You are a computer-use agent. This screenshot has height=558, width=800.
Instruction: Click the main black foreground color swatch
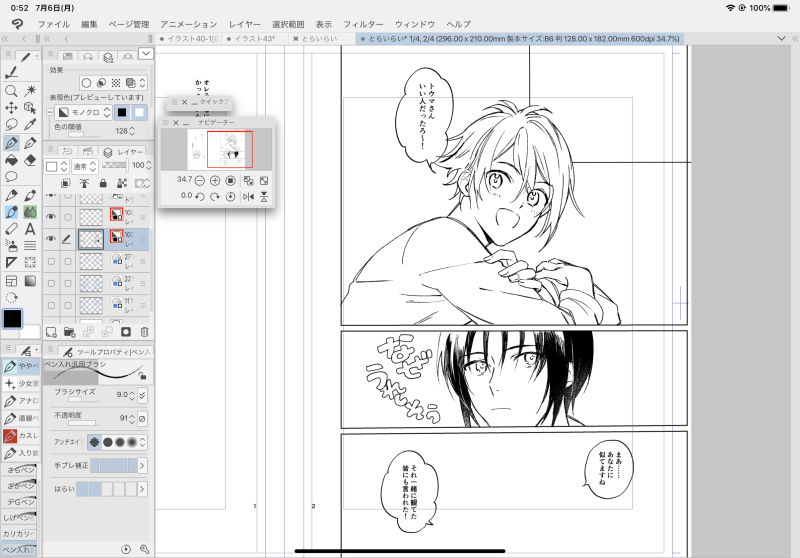coord(12,319)
